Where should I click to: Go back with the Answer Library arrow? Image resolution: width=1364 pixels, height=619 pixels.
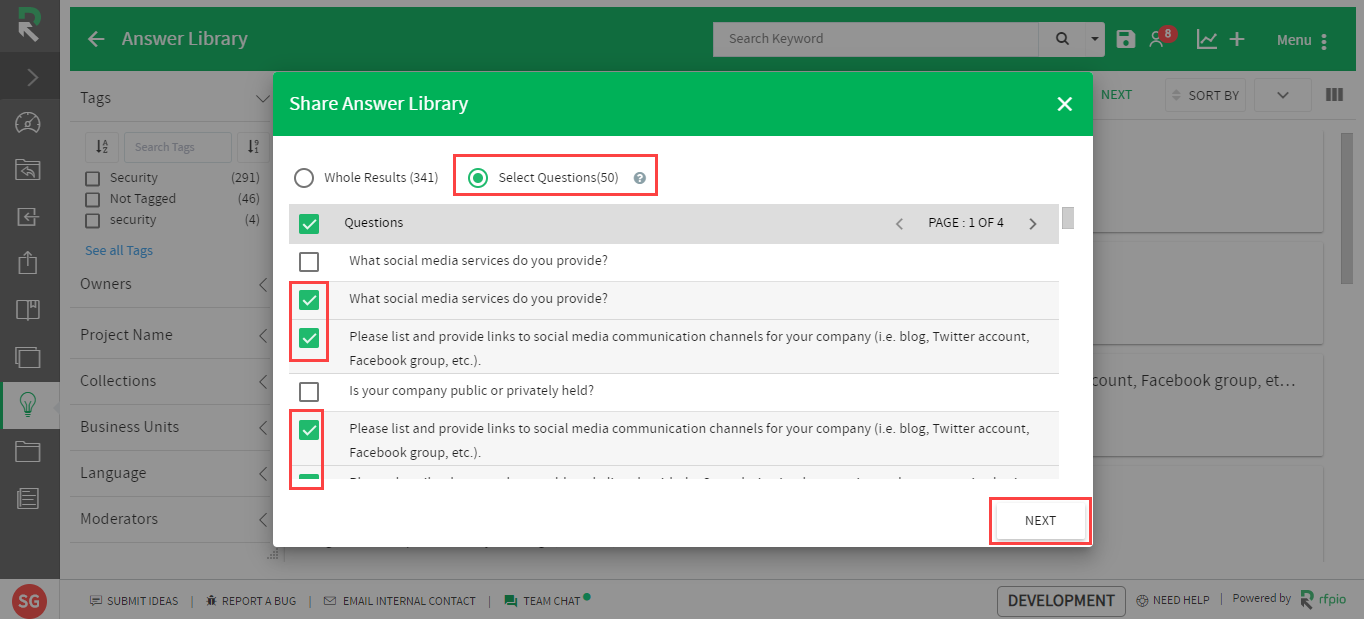pos(96,39)
